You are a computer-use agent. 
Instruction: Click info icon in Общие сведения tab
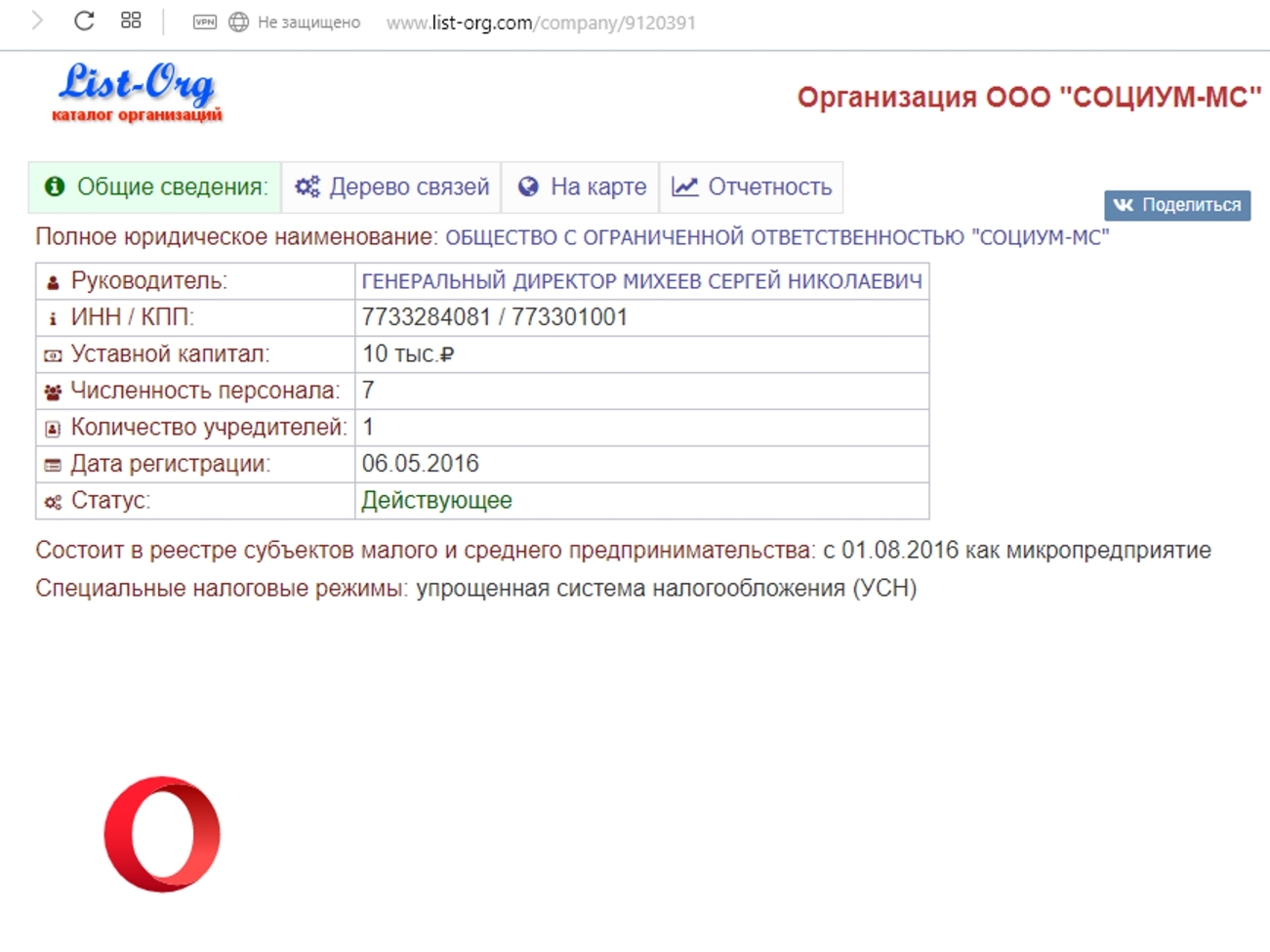coord(55,186)
